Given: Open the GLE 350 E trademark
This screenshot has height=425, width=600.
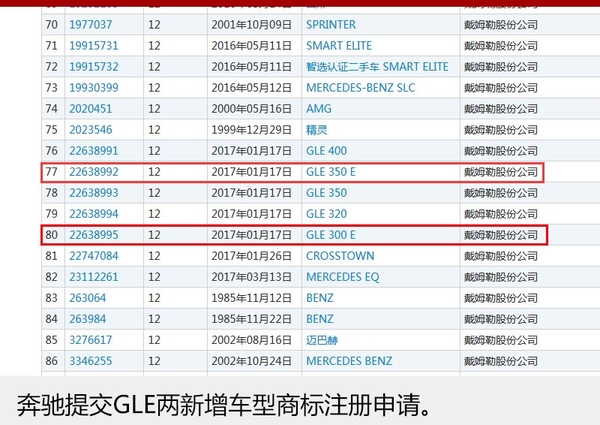Looking at the screenshot, I should pos(331,172).
